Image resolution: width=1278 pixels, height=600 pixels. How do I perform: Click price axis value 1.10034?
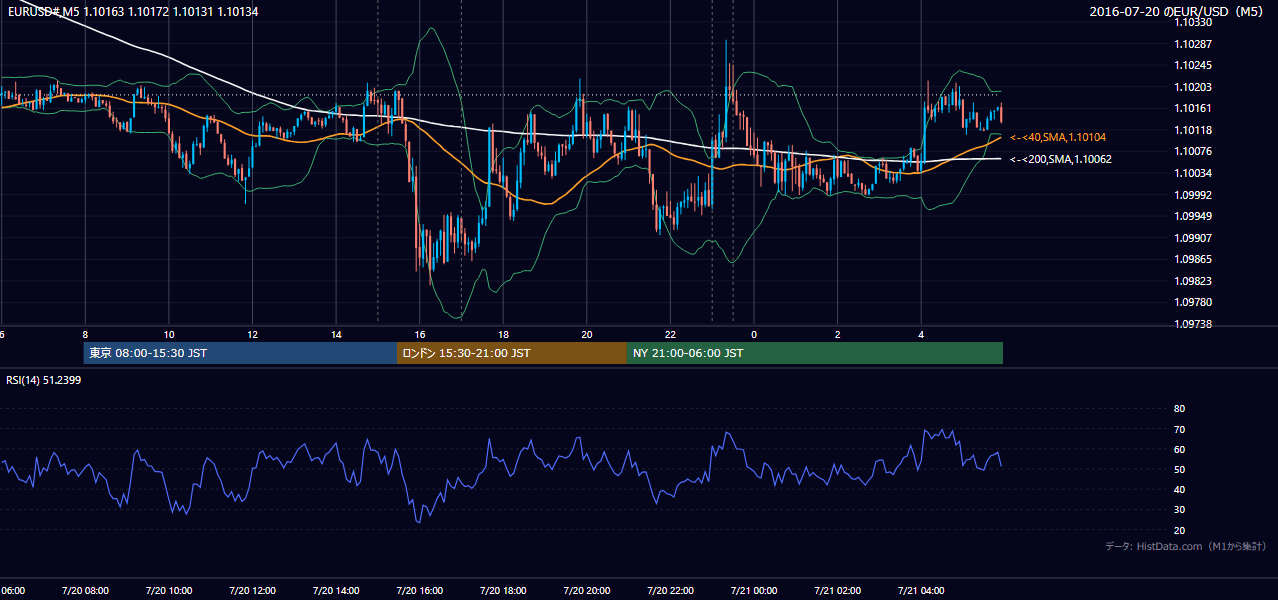[1194, 173]
